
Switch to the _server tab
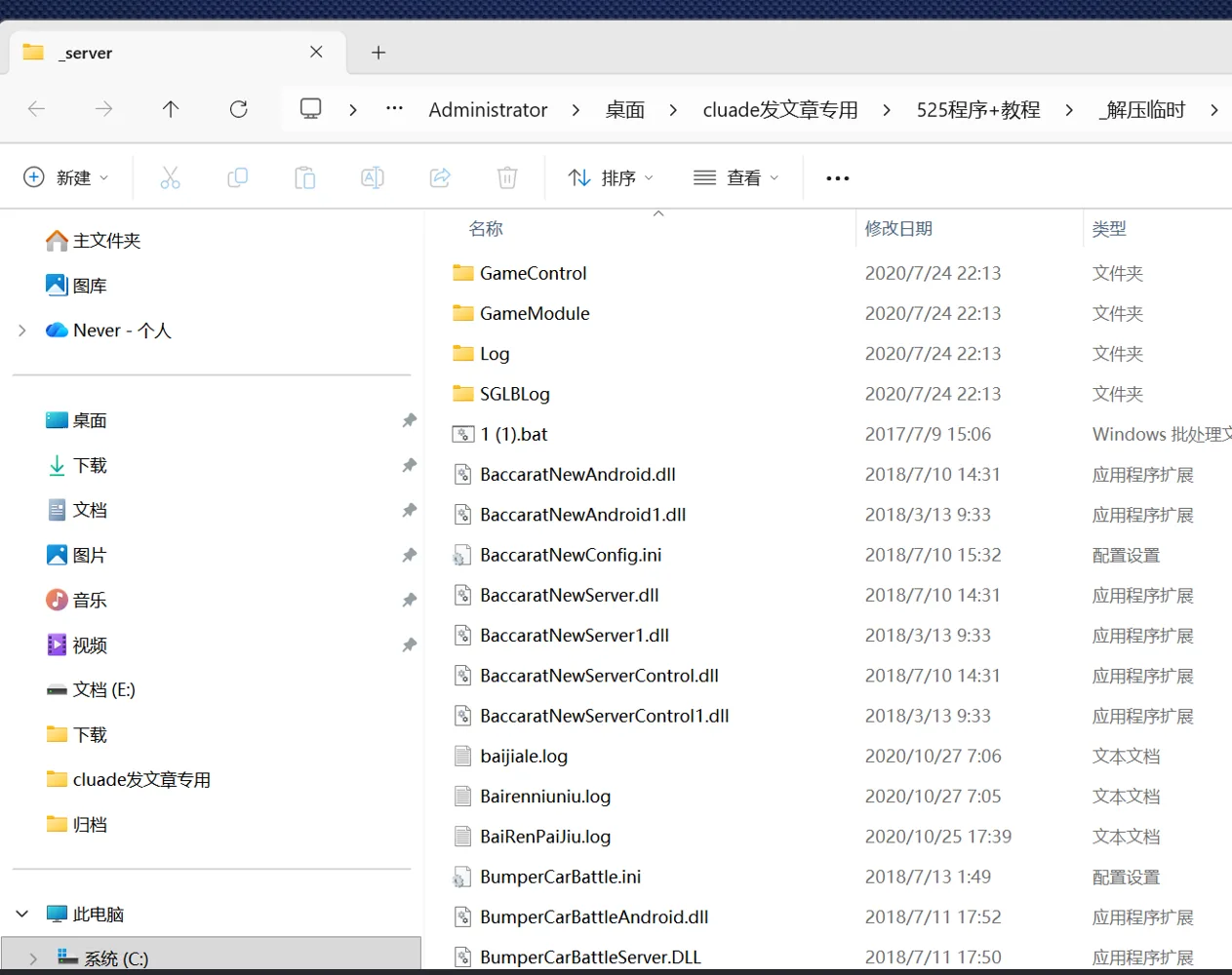pos(176,53)
